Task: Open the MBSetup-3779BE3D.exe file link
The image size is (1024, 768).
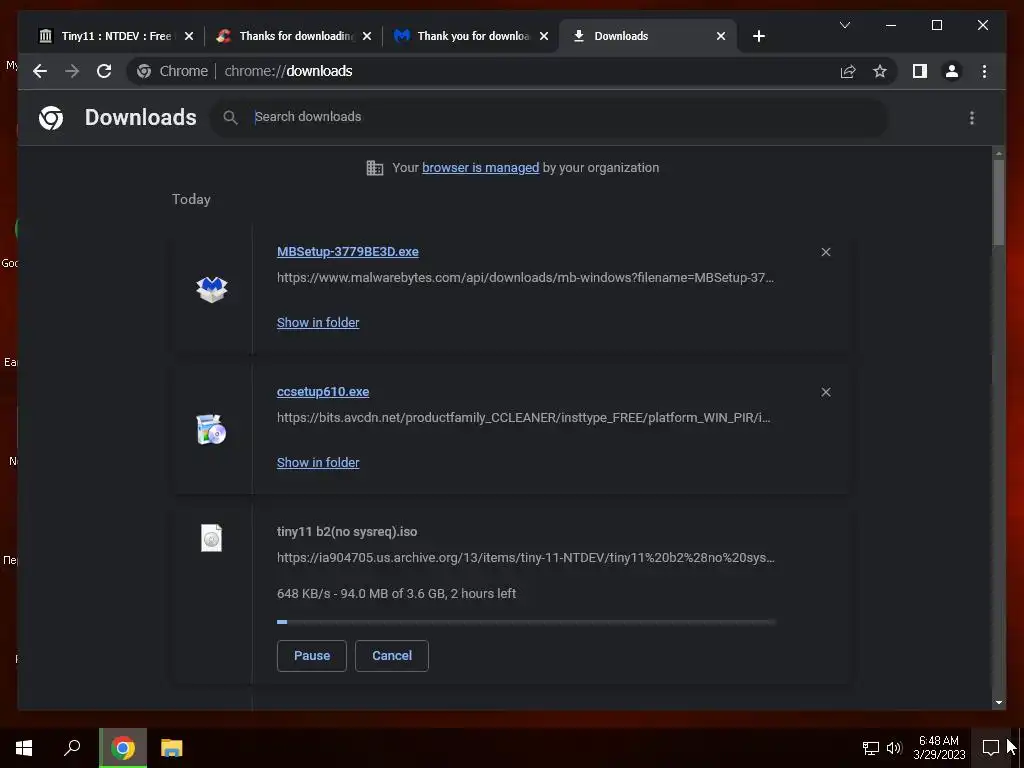Action: coord(347,251)
